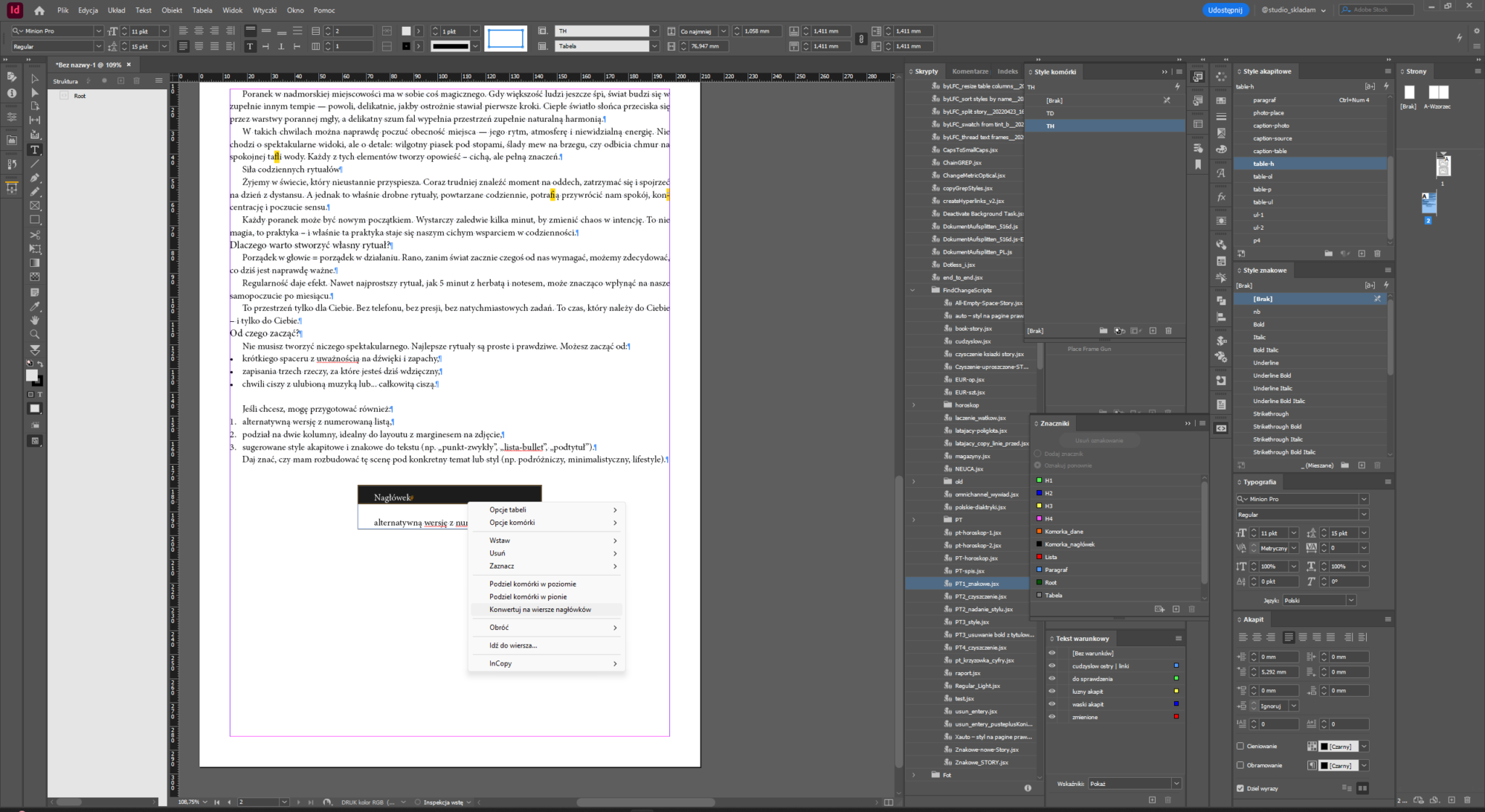This screenshot has height=812, width=1485.
Task: Click the Adobe Stock search field
Action: coord(1376,10)
